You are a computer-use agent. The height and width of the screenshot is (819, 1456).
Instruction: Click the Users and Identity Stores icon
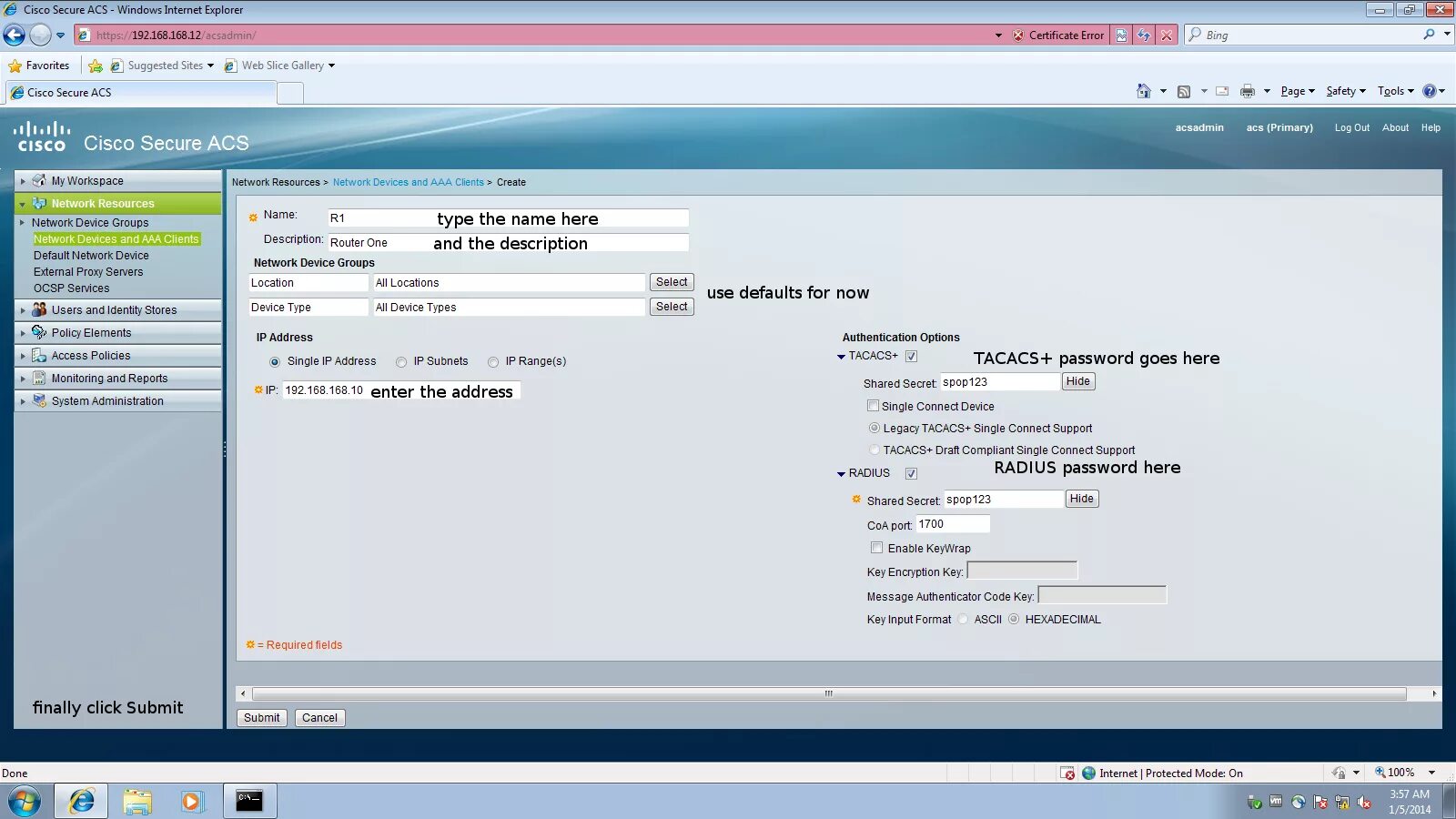[39, 309]
